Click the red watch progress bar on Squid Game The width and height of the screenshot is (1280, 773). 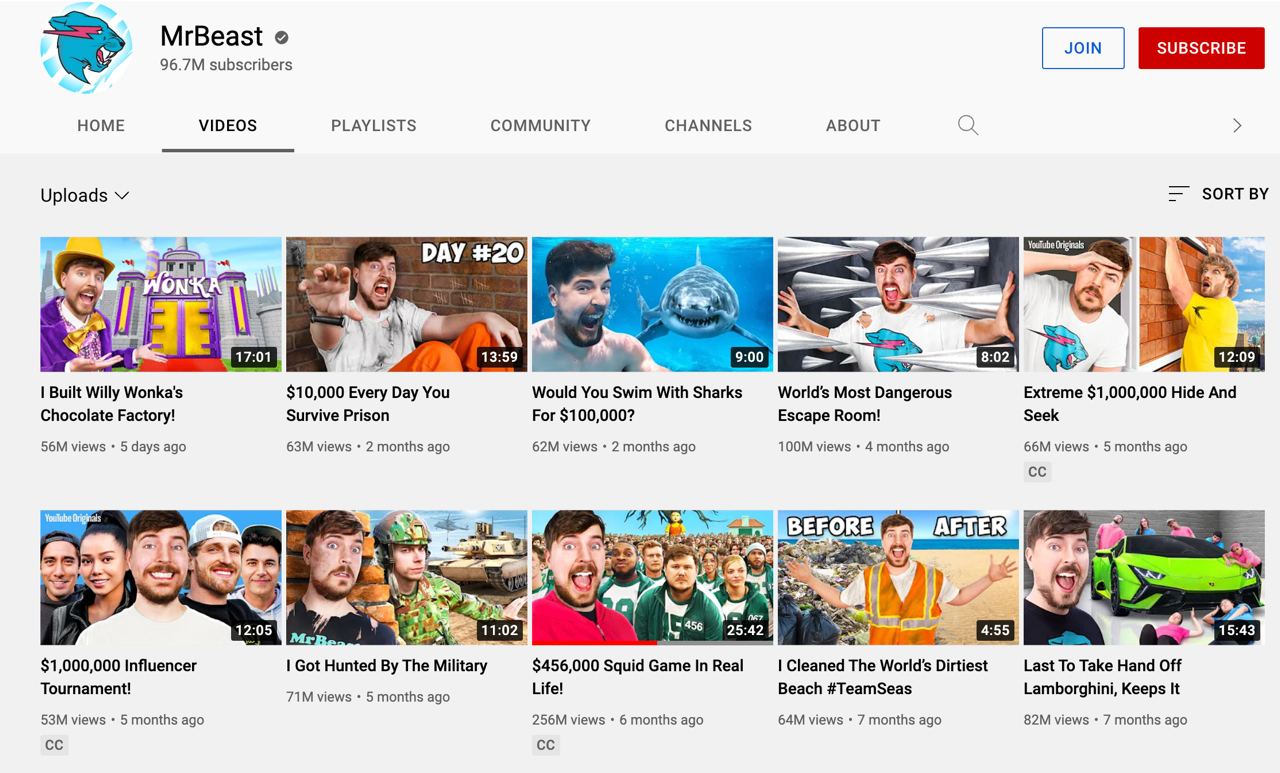click(594, 643)
